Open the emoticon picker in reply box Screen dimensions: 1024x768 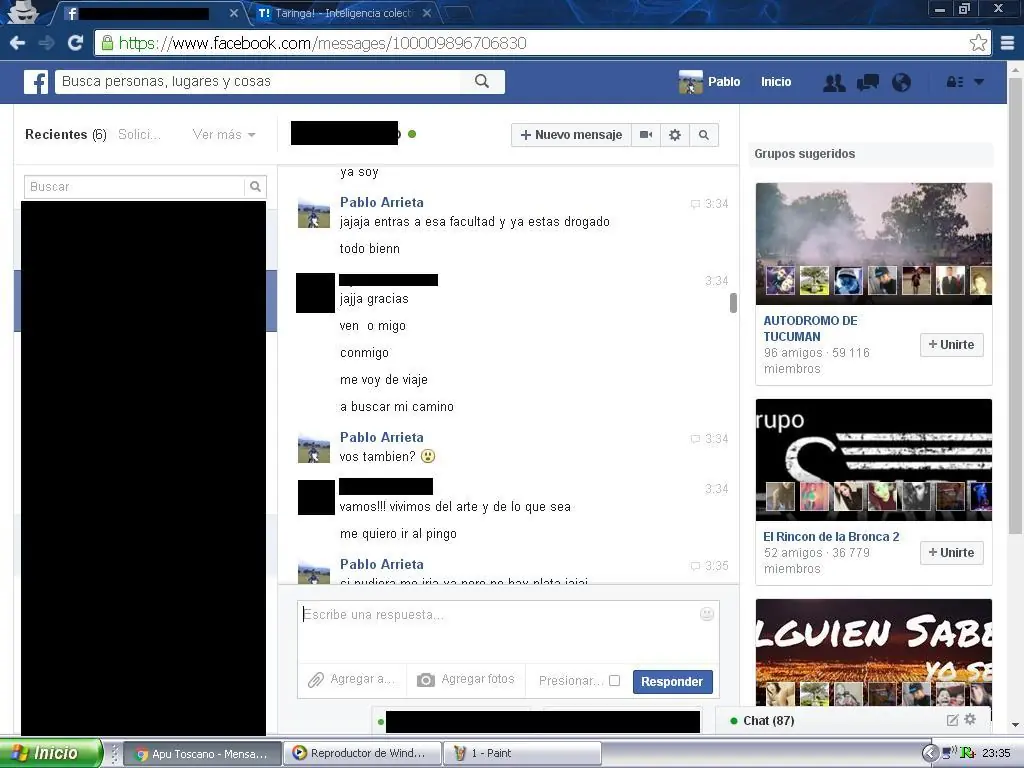point(707,614)
